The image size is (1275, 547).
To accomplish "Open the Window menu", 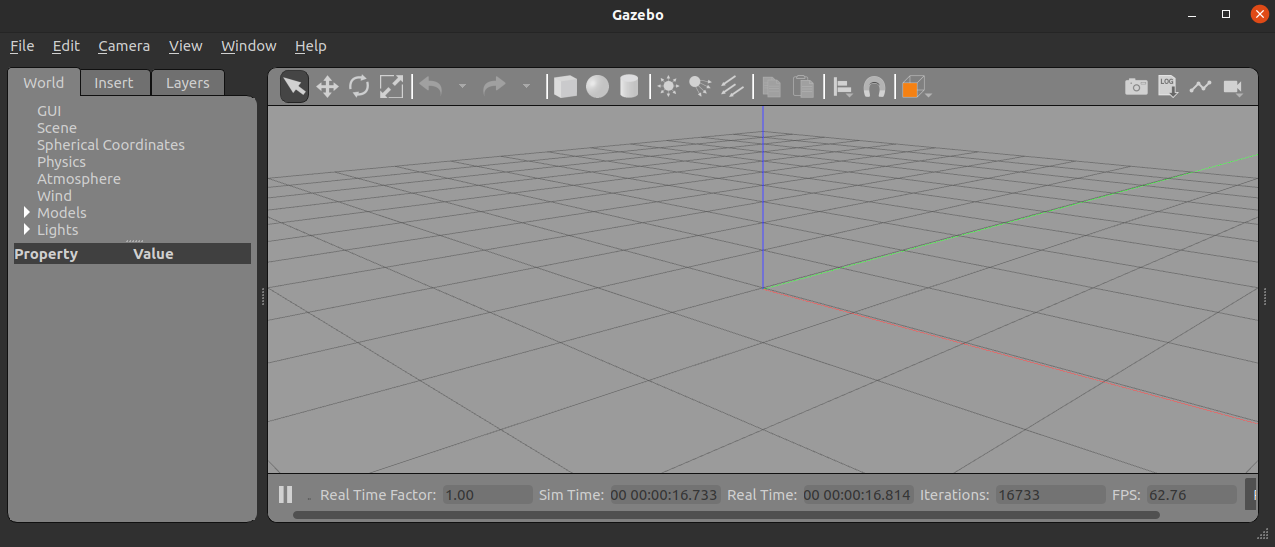I will [x=249, y=46].
